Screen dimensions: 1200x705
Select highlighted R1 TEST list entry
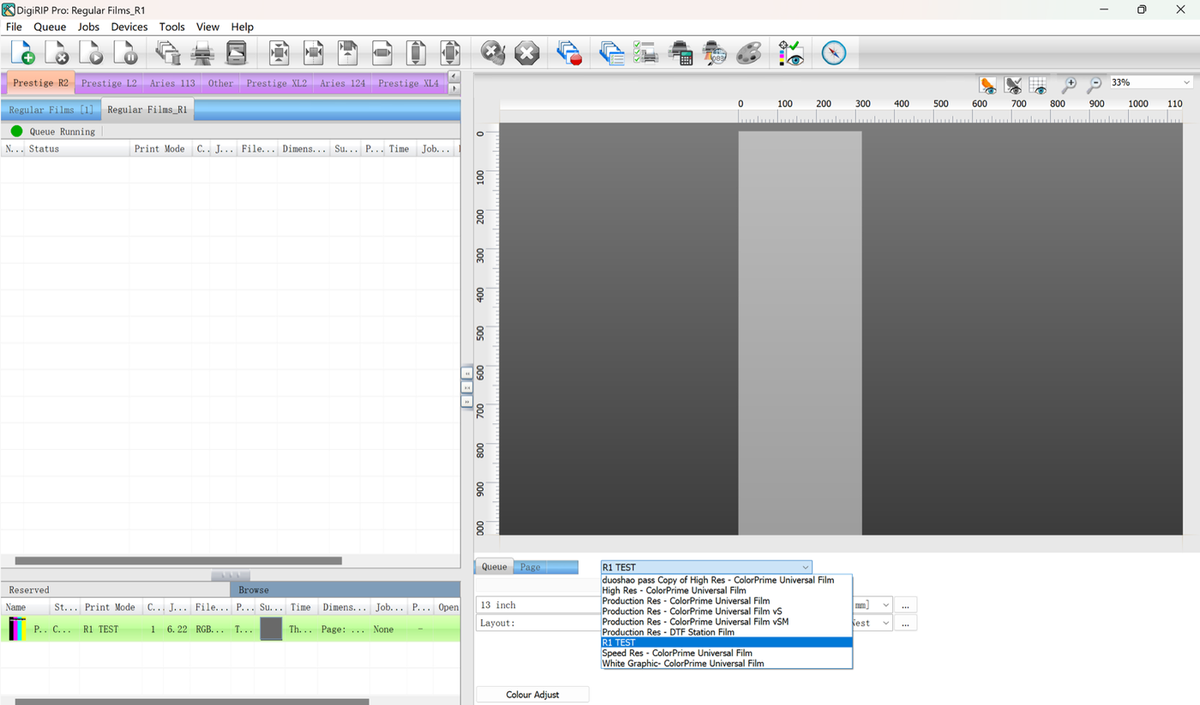pyautogui.click(x=726, y=642)
